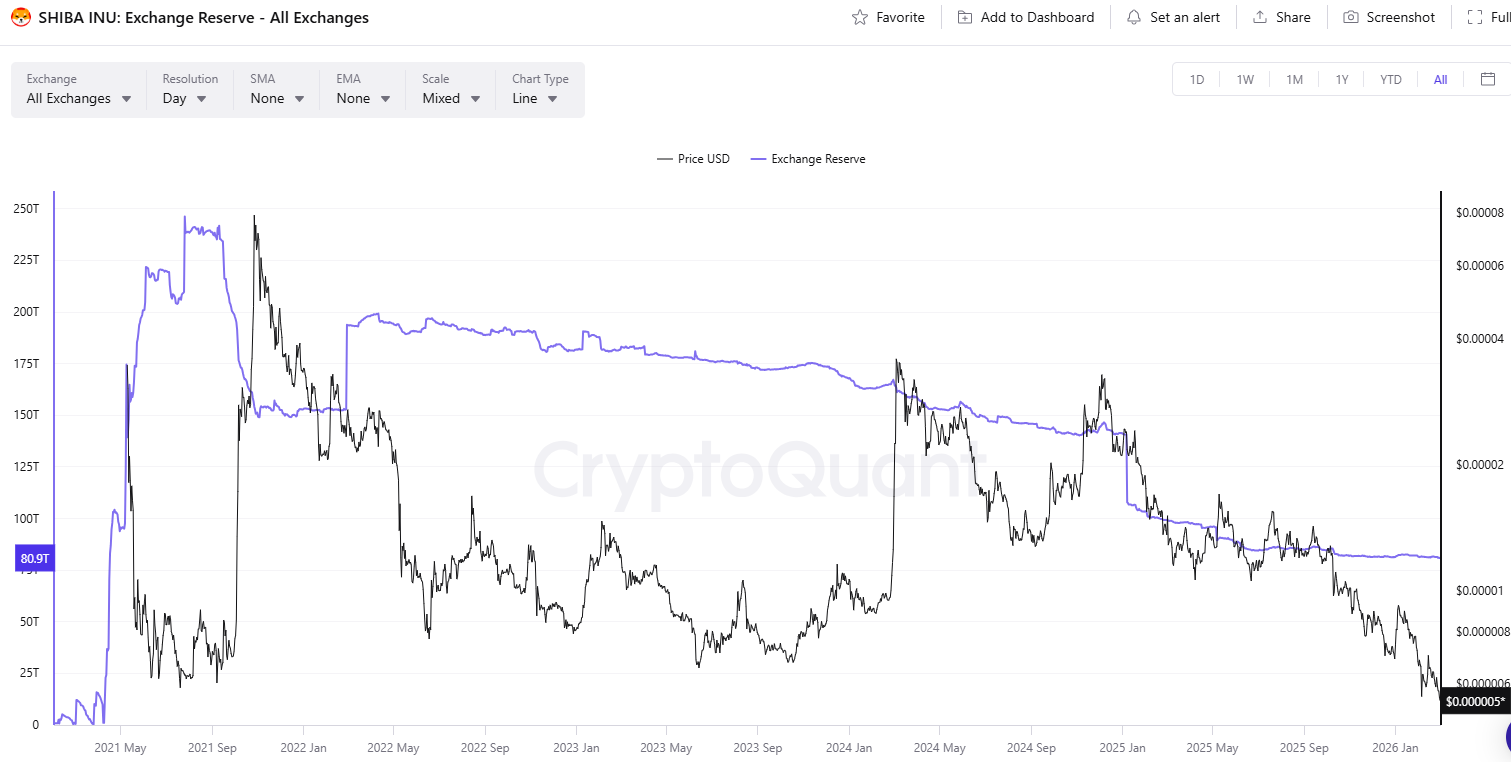Expand the Resolution Day dropdown
Image resolution: width=1511 pixels, height=762 pixels.
coord(185,98)
